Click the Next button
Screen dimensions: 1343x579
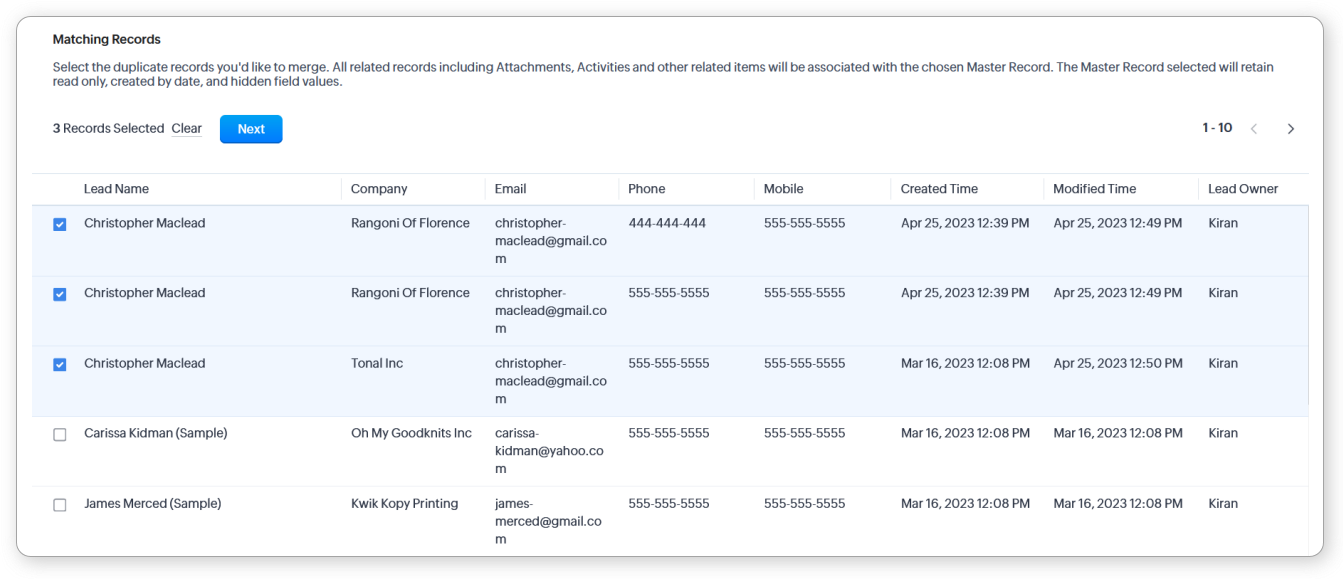tap(251, 129)
